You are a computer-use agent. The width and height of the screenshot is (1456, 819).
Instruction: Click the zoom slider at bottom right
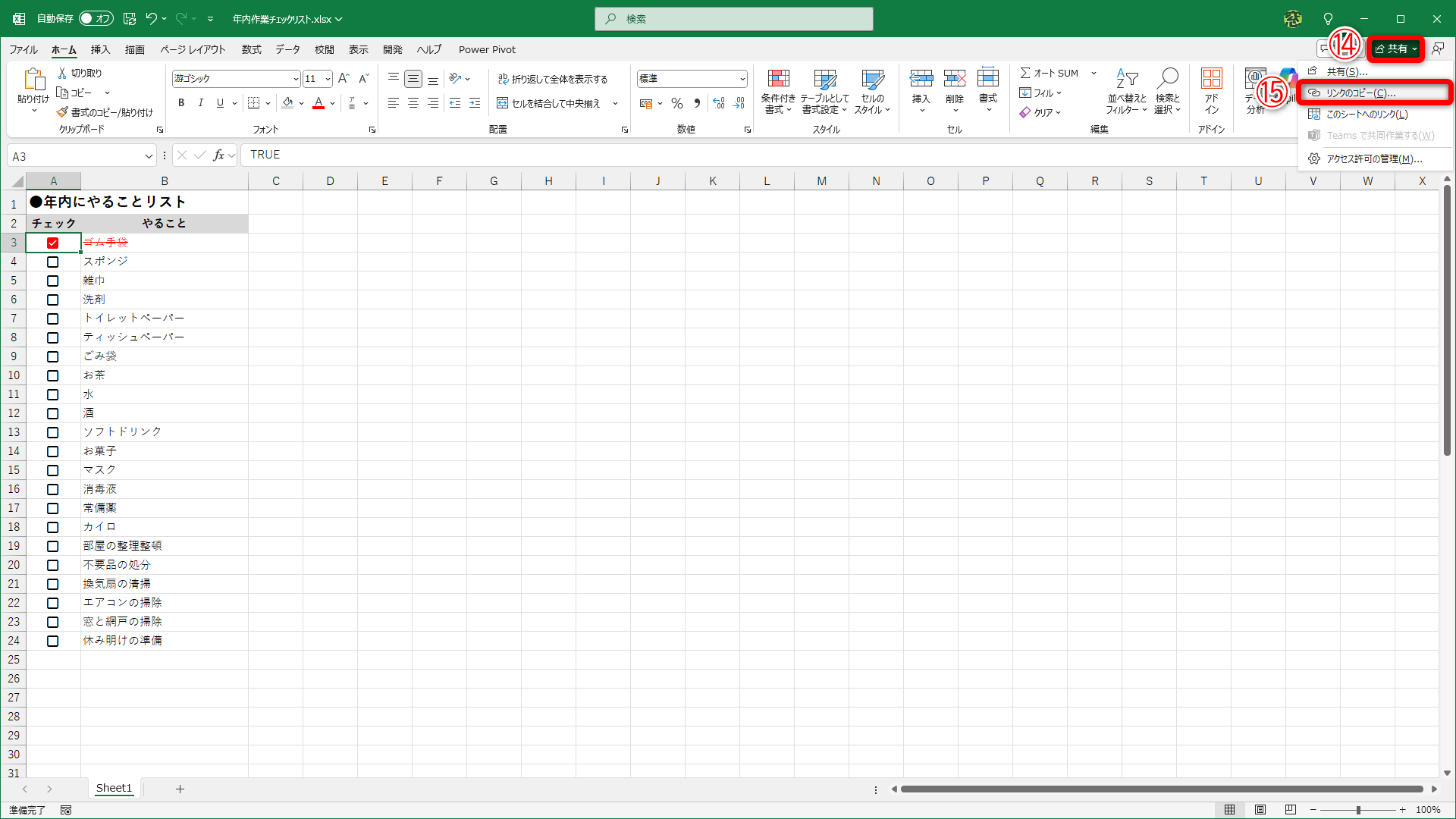(x=1357, y=810)
